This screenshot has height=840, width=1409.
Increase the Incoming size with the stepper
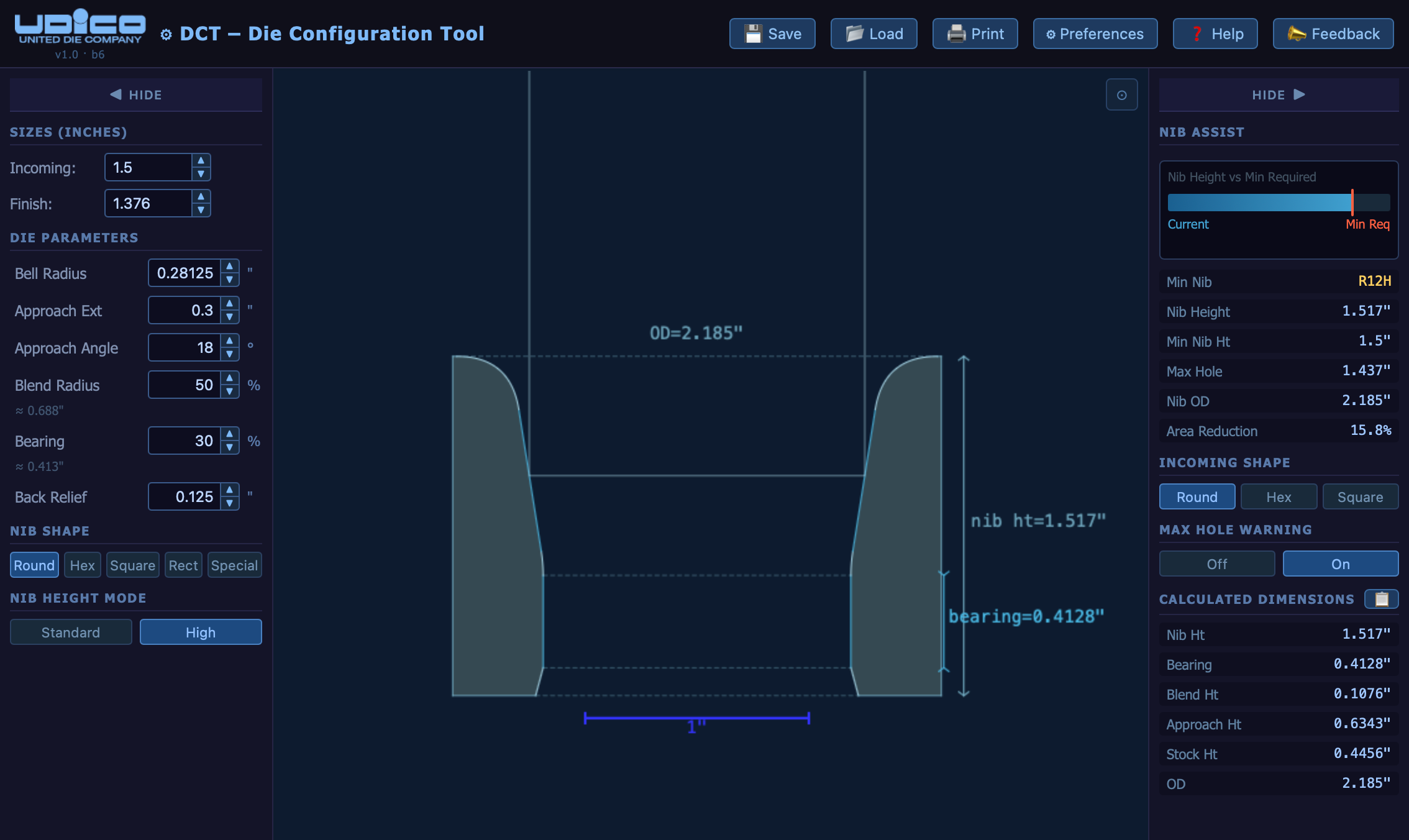(201, 162)
